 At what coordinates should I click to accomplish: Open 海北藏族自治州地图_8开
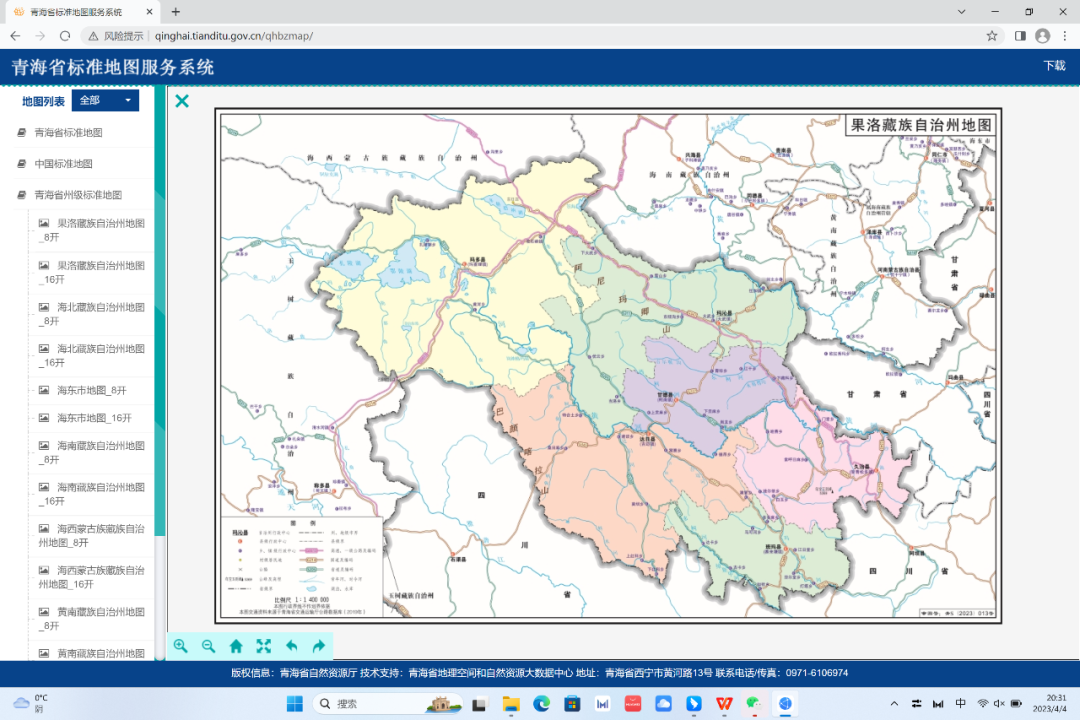click(92, 313)
